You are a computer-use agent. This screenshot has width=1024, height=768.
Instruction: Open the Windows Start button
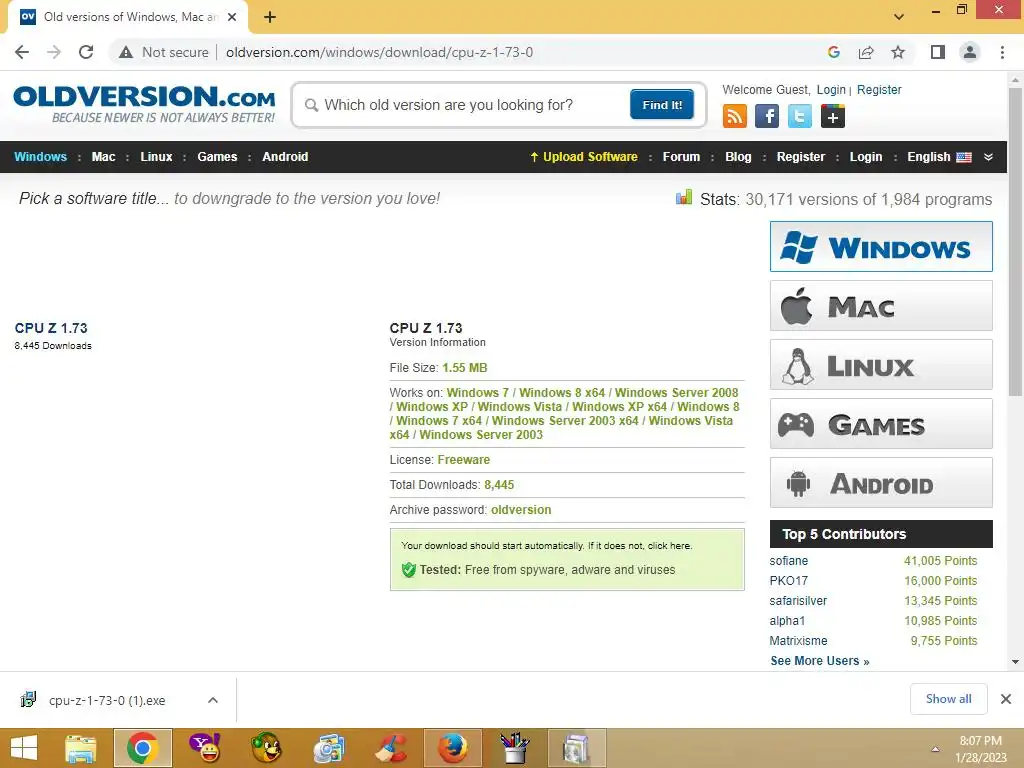click(x=24, y=748)
